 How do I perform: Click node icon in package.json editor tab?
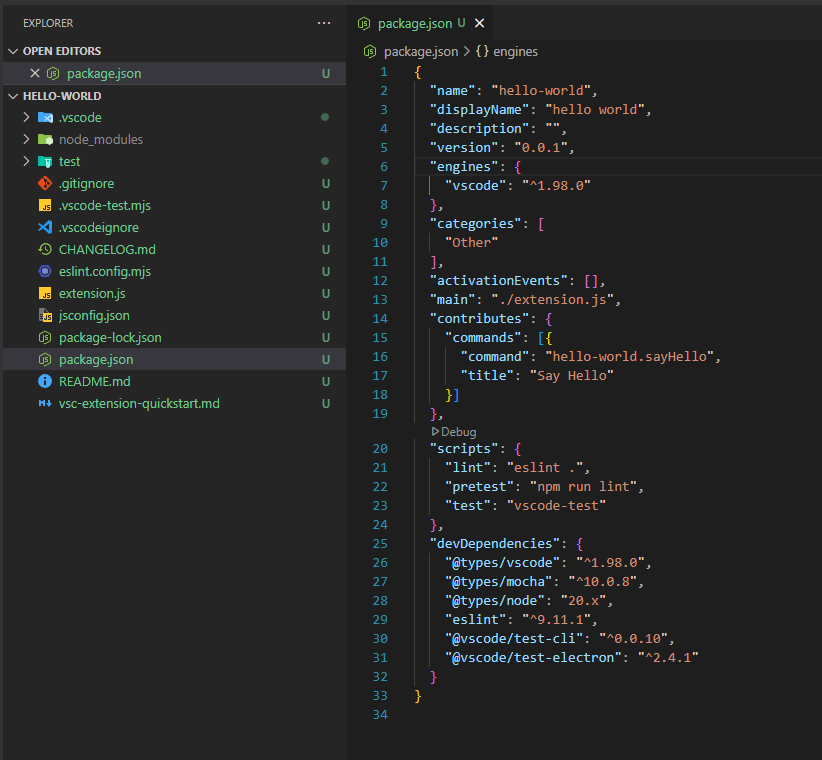pos(364,23)
